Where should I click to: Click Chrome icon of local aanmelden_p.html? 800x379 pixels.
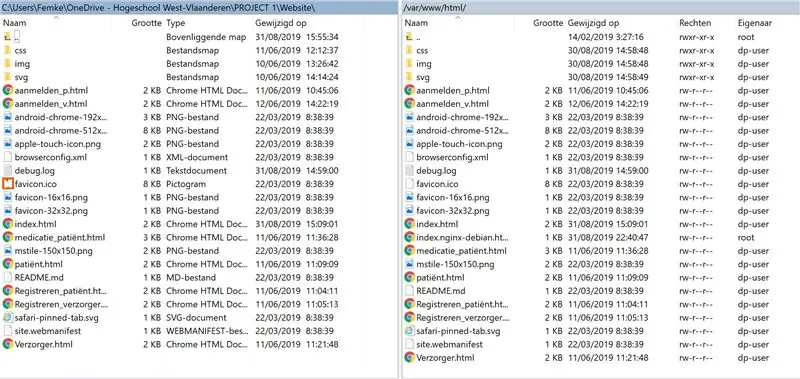point(8,90)
